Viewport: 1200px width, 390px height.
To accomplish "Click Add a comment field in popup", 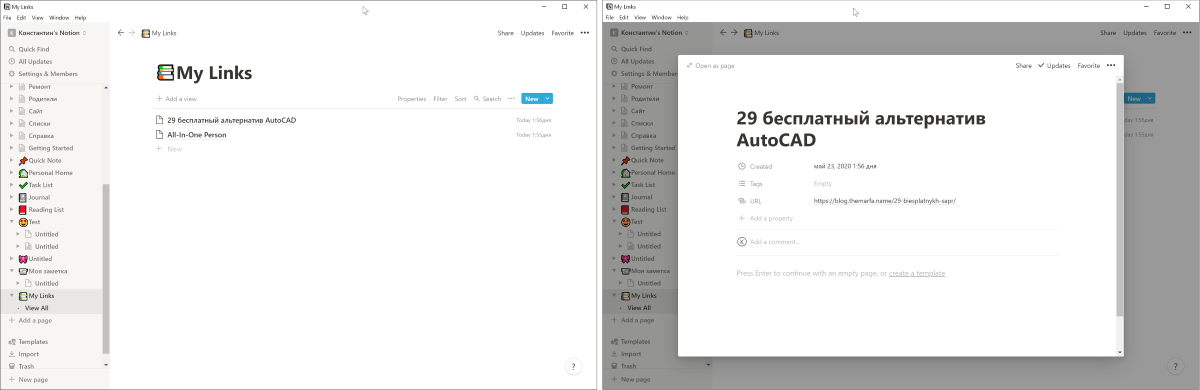I will tap(896, 241).
